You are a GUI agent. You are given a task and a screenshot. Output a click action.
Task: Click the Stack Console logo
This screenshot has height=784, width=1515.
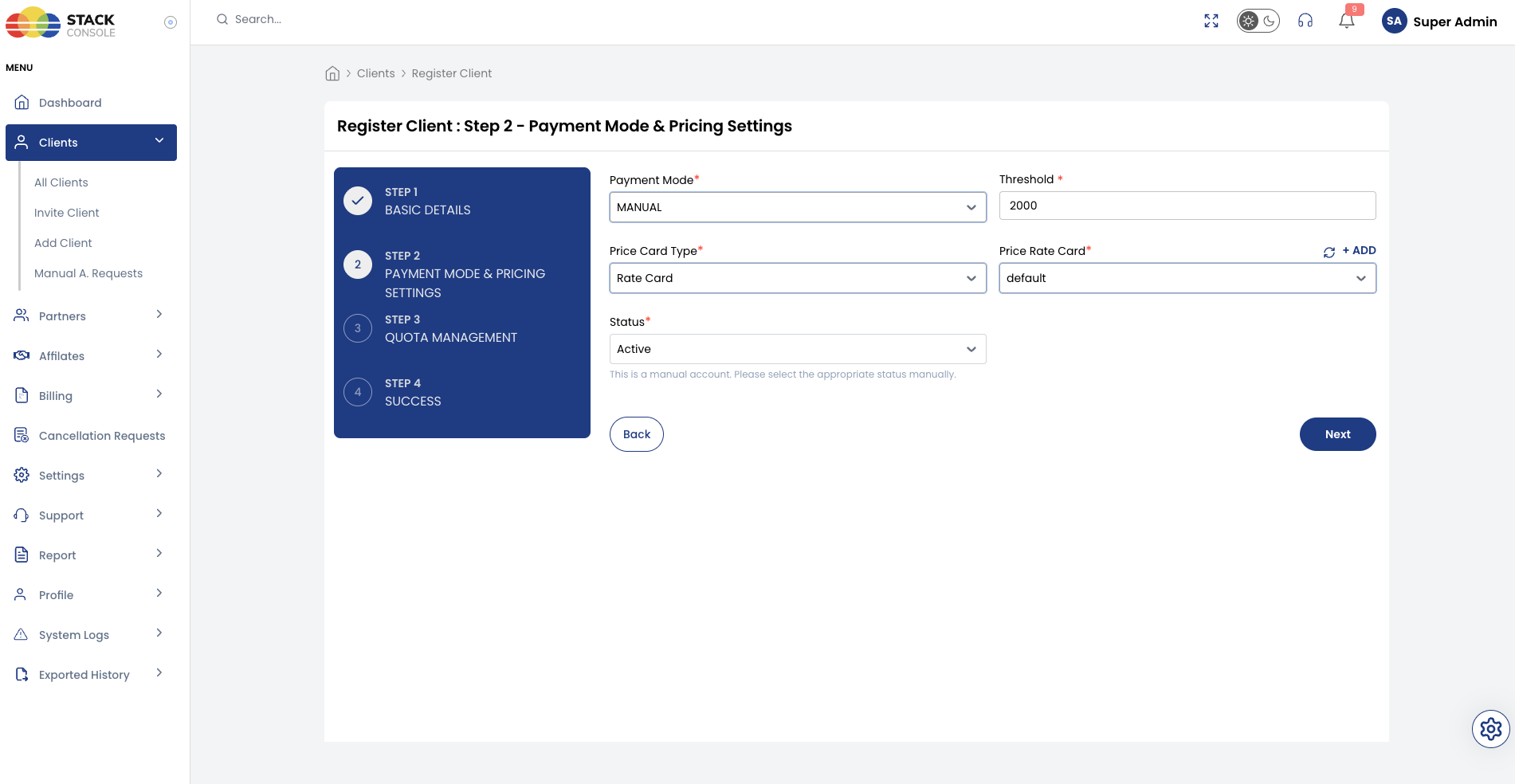pyautogui.click(x=61, y=22)
